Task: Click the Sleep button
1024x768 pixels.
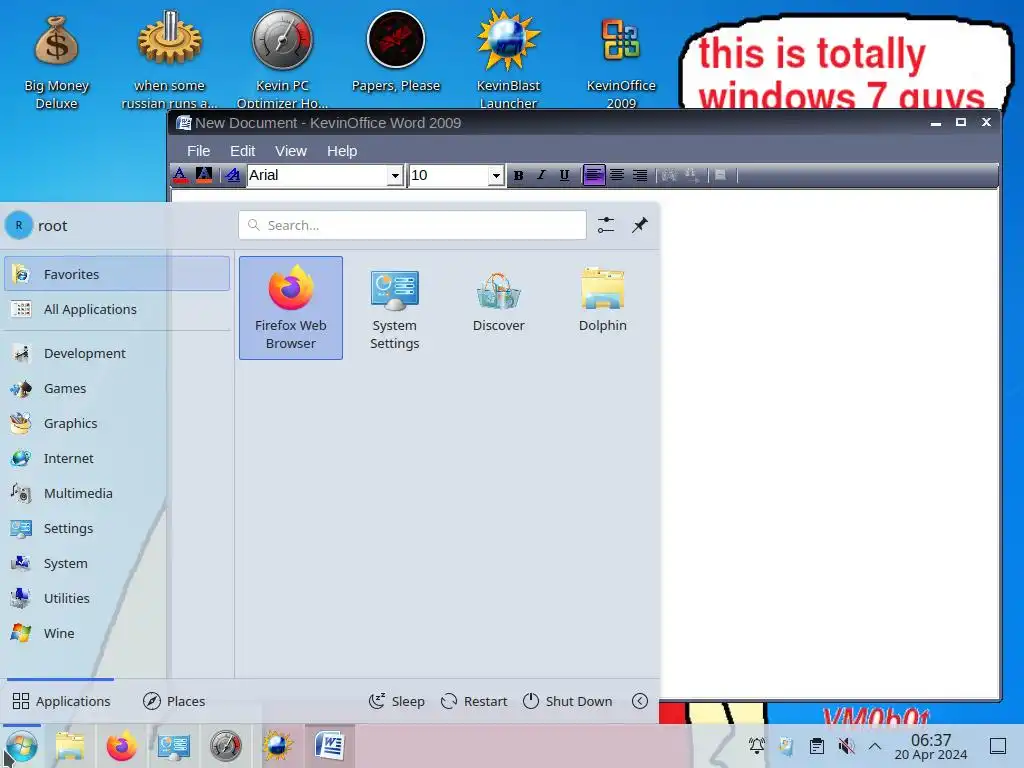Action: pos(397,701)
